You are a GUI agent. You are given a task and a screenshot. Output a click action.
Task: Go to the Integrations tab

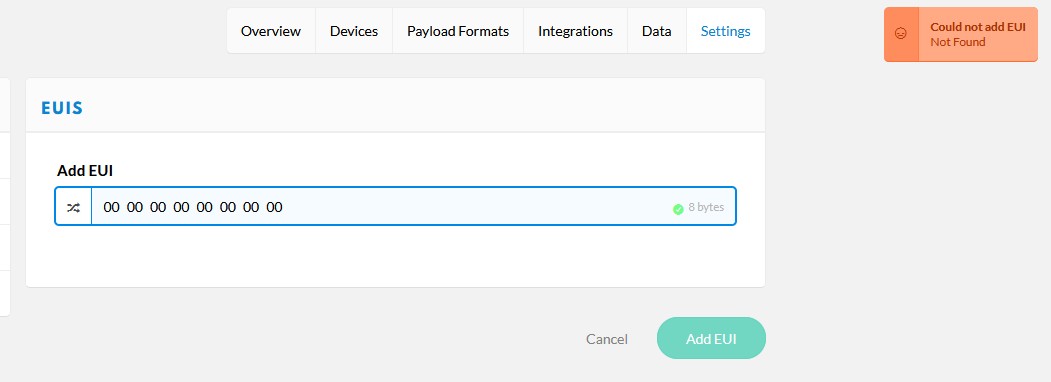[575, 31]
